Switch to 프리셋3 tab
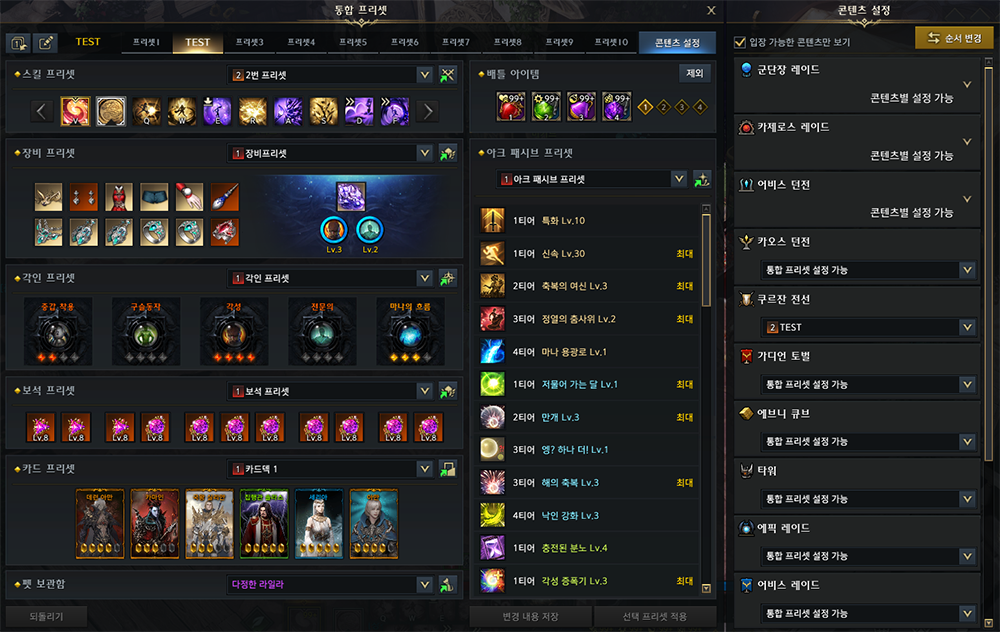The height and width of the screenshot is (632, 1000). 249,42
